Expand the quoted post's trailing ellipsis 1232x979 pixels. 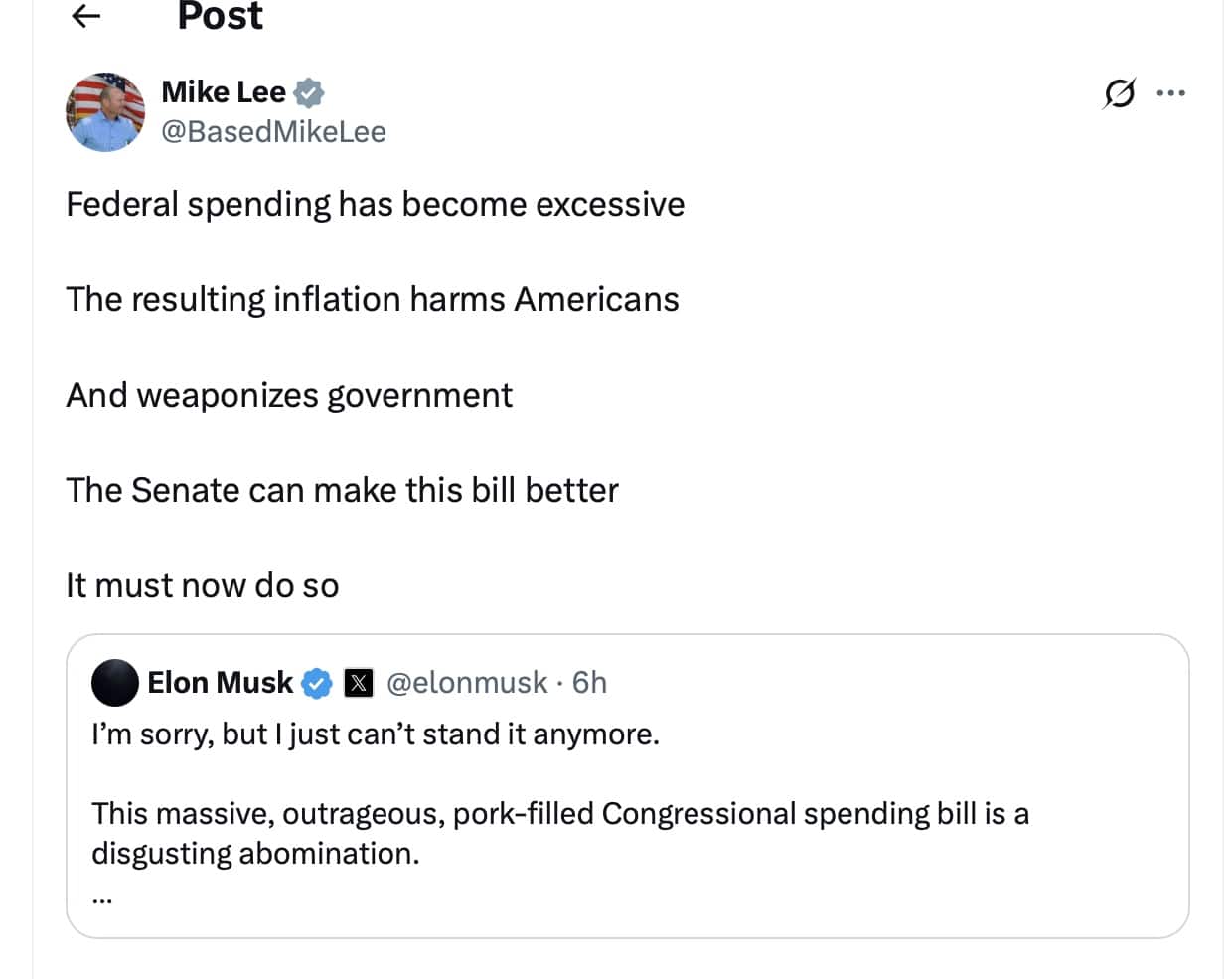point(101,898)
